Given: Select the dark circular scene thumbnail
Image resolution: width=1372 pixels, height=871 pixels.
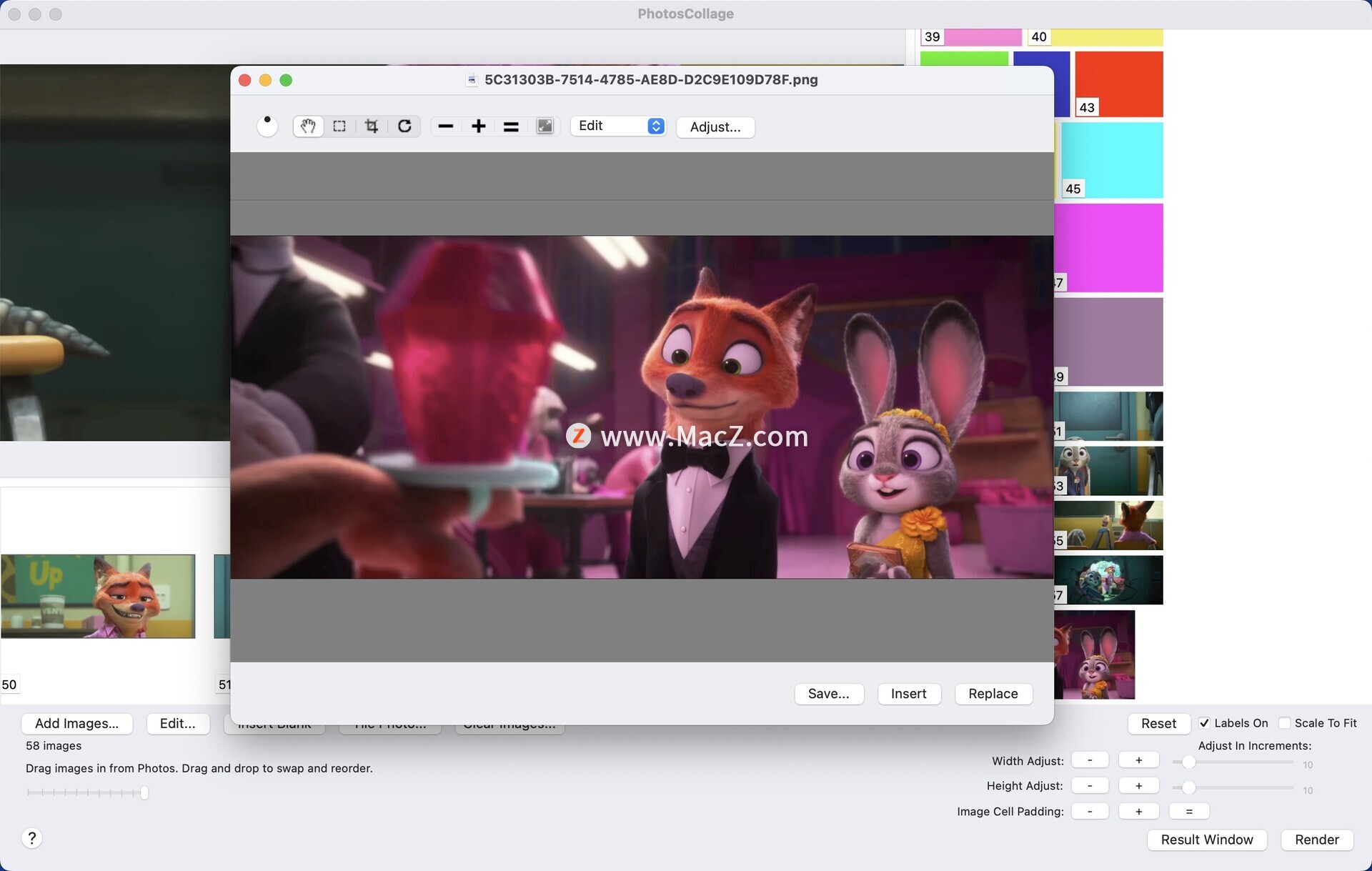Looking at the screenshot, I should pos(1108,580).
